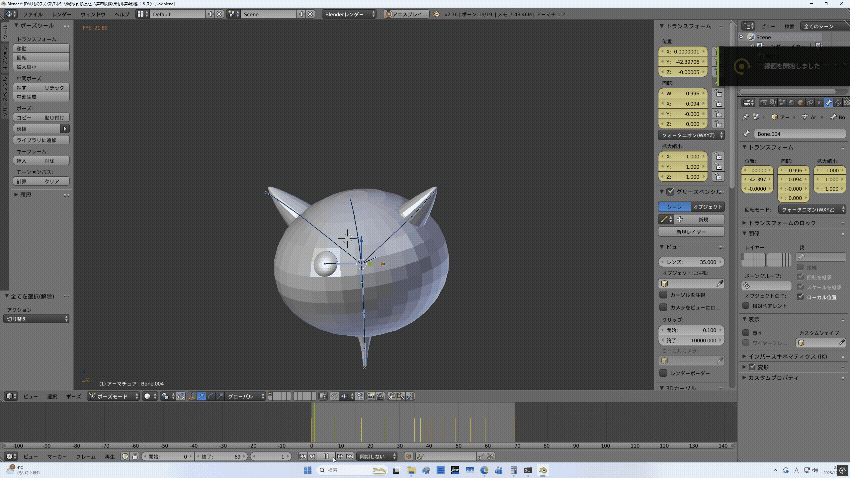Open the Outliner editor type selector
This screenshot has height=478, width=850.
748,25
